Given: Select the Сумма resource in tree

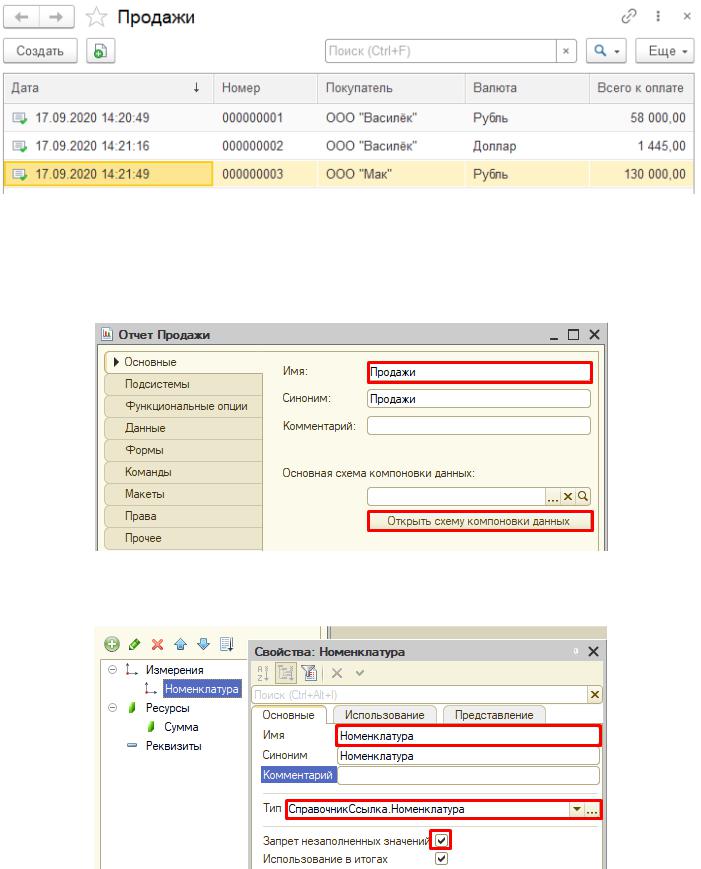Looking at the screenshot, I should [x=181, y=727].
